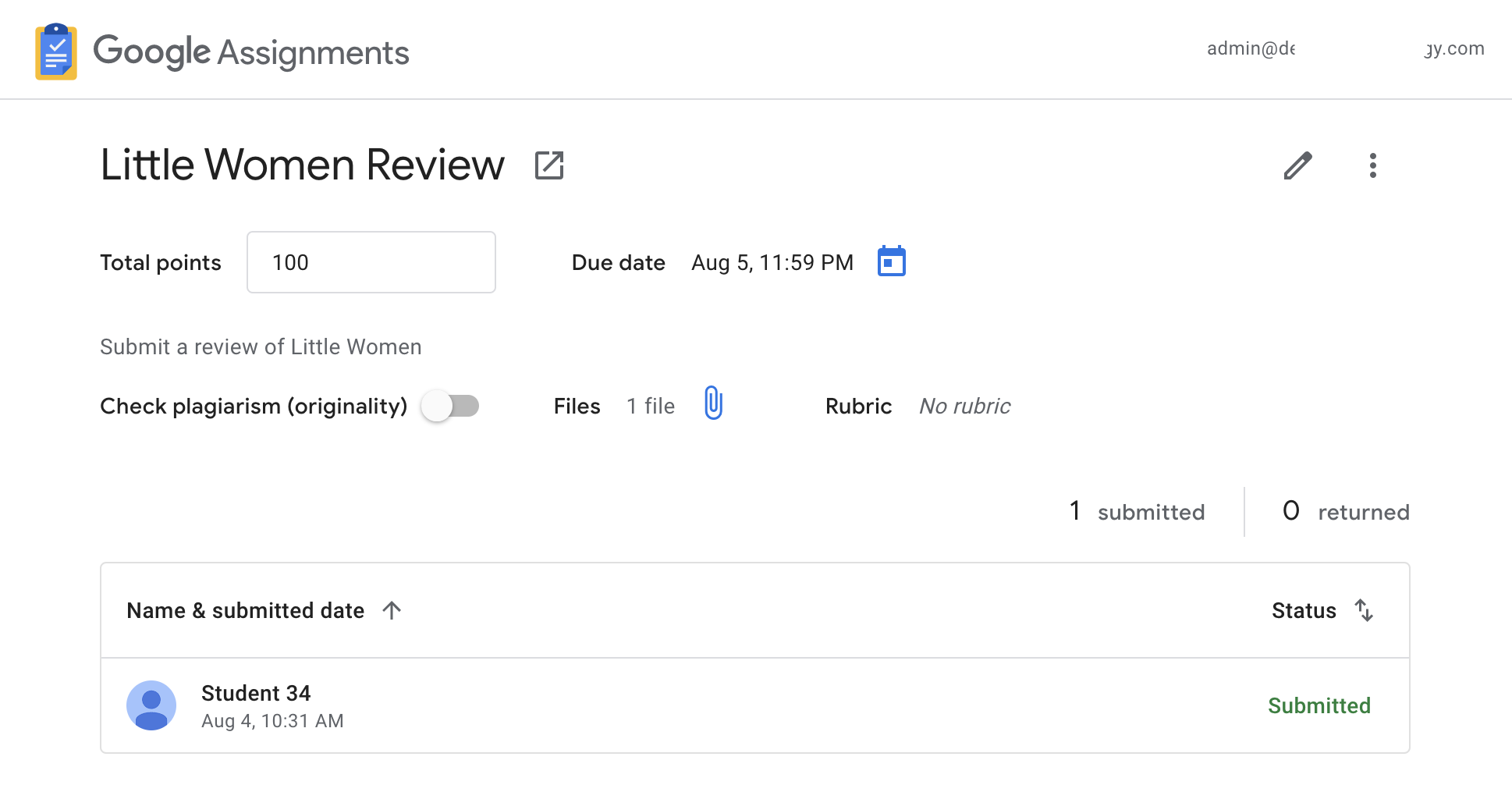1512x785 pixels.
Task: Open the Files list showing 1 file
Action: [x=651, y=406]
